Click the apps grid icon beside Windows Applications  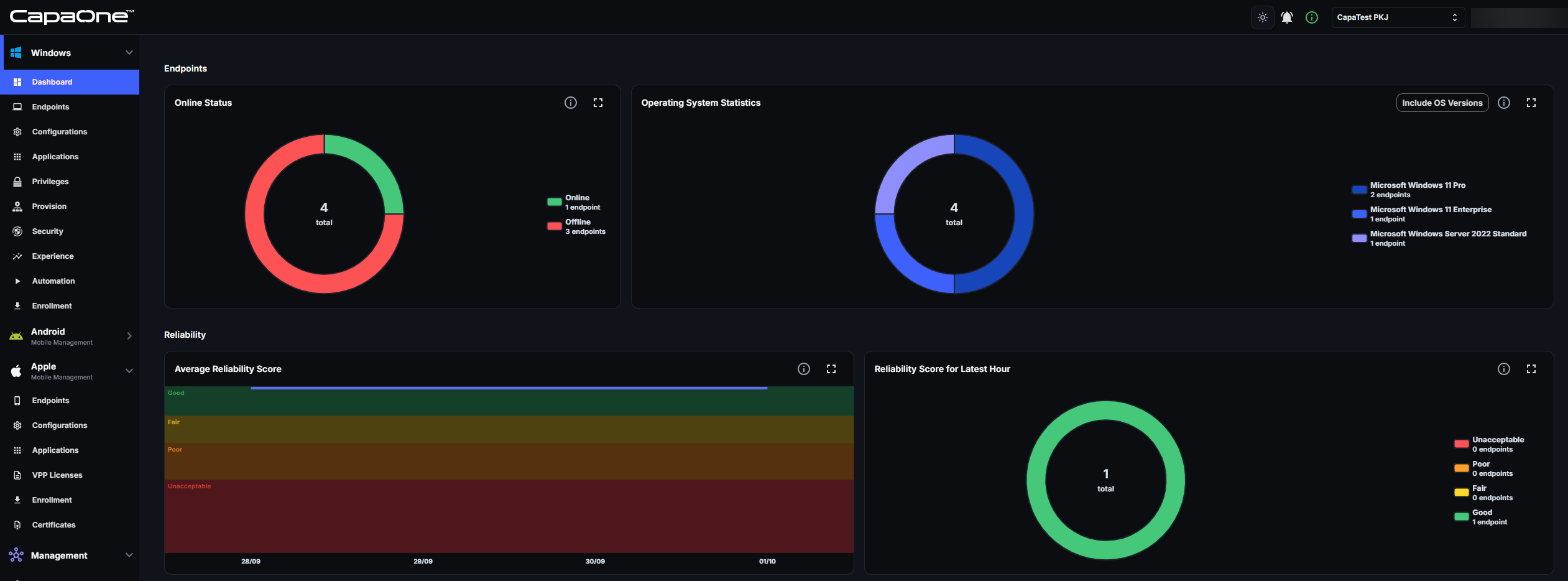17,157
